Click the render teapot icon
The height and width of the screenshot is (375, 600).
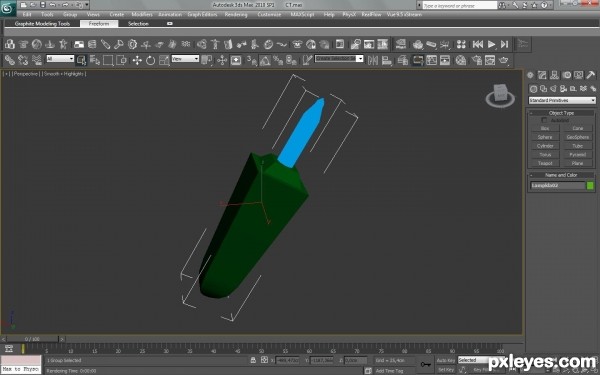coord(504,60)
